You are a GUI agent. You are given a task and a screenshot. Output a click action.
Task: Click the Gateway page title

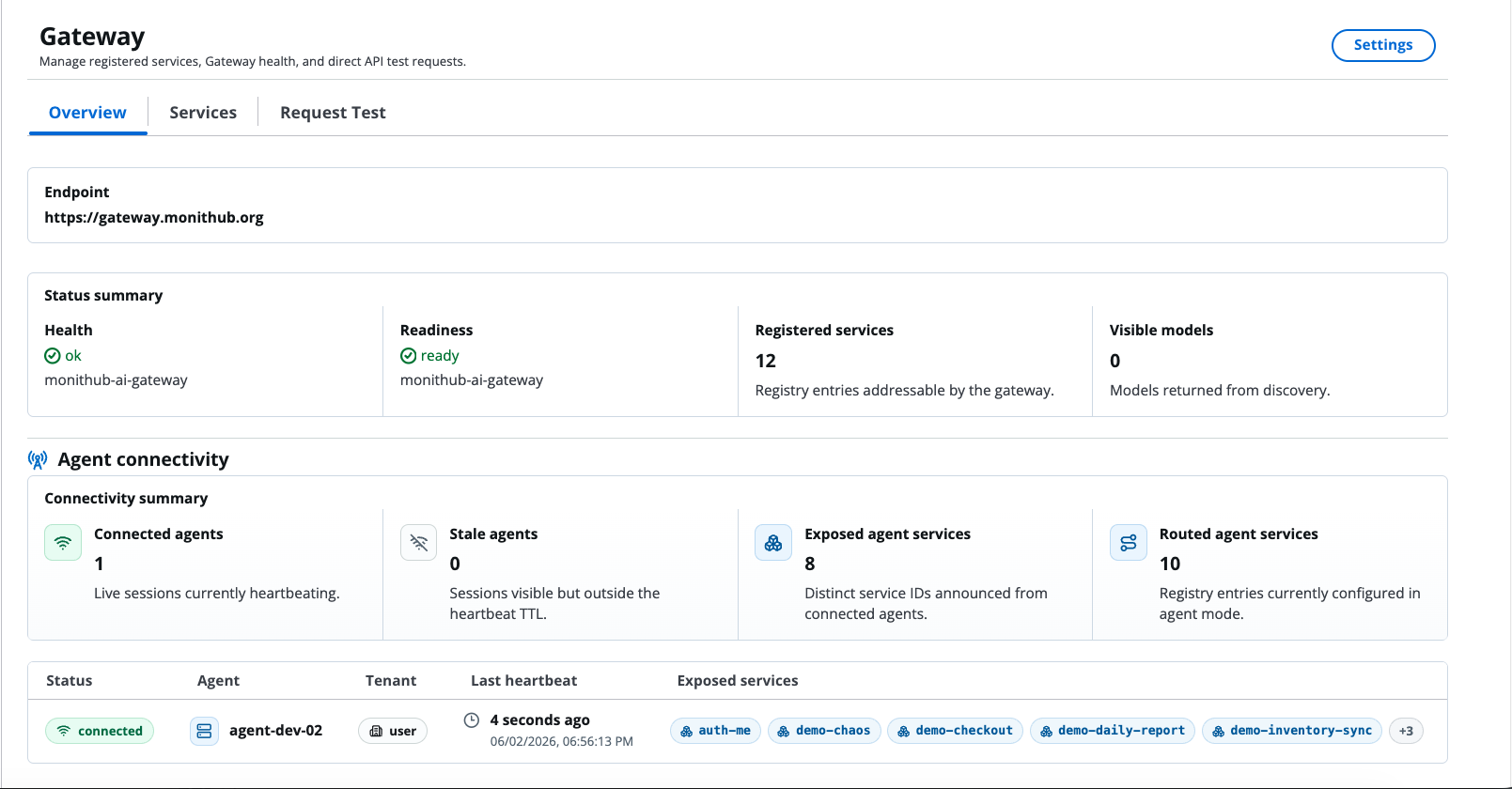[92, 37]
